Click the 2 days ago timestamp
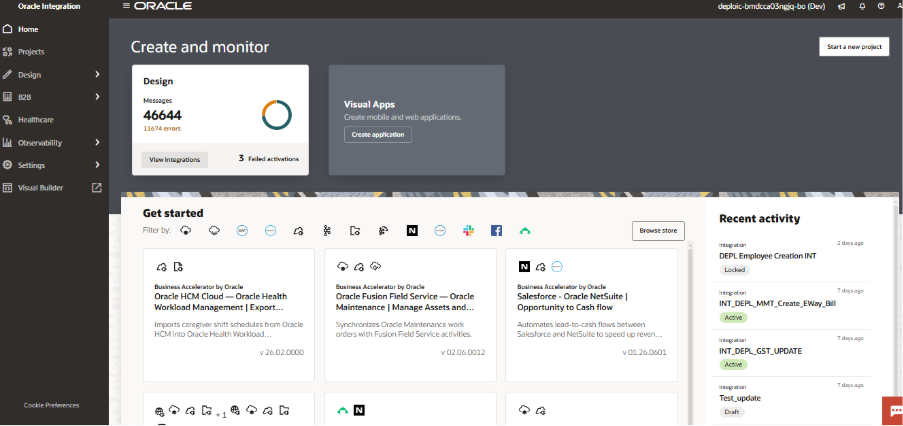This screenshot has width=903, height=426. pos(850,243)
